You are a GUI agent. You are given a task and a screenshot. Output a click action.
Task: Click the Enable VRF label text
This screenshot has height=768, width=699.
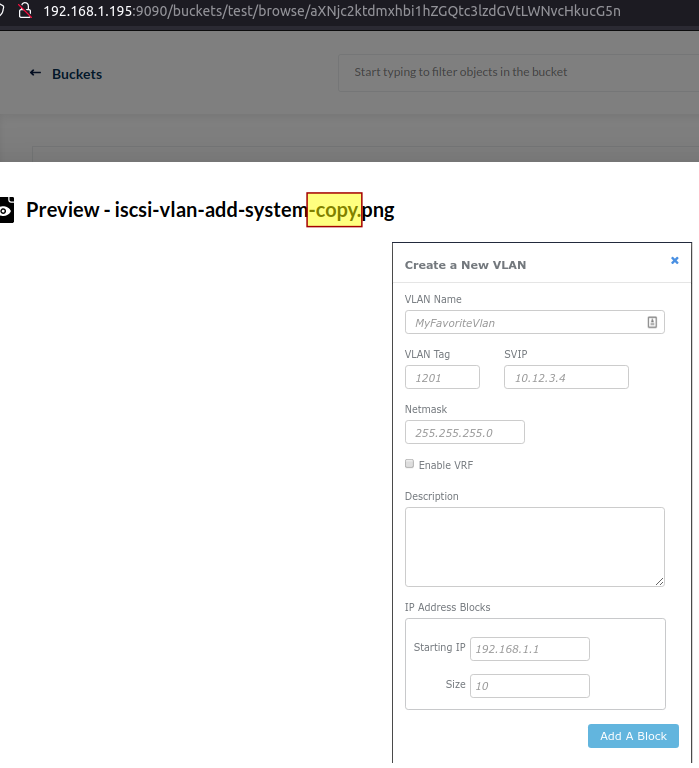point(446,465)
